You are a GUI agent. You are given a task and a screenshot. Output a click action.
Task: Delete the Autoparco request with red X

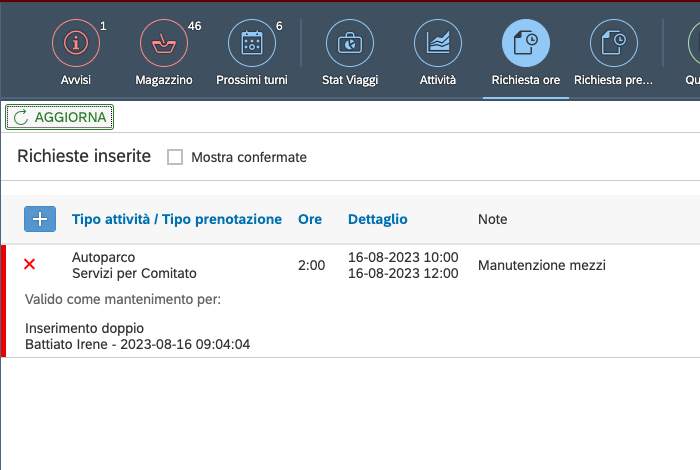tap(29, 264)
